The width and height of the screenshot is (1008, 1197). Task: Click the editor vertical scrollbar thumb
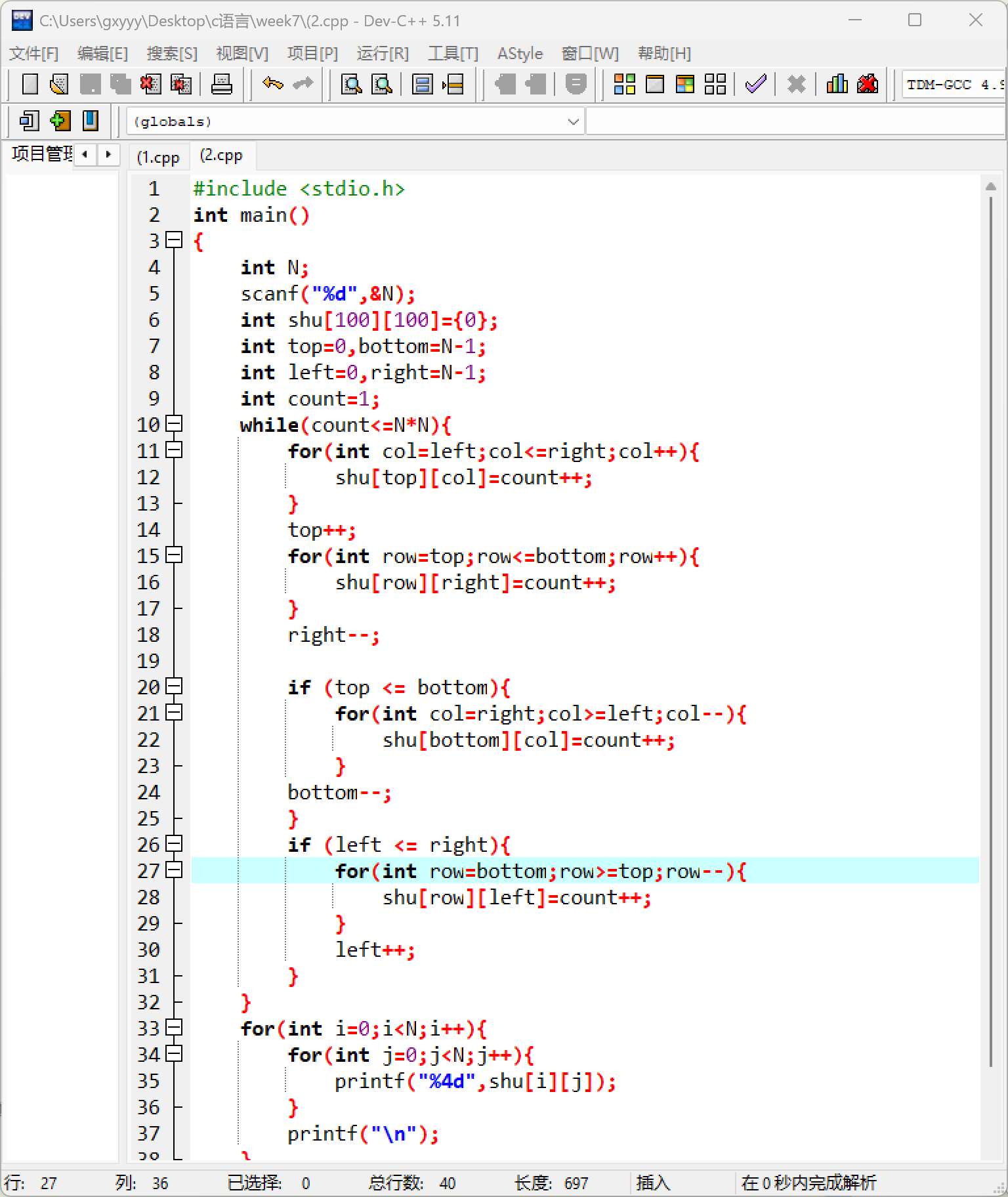coord(991,630)
